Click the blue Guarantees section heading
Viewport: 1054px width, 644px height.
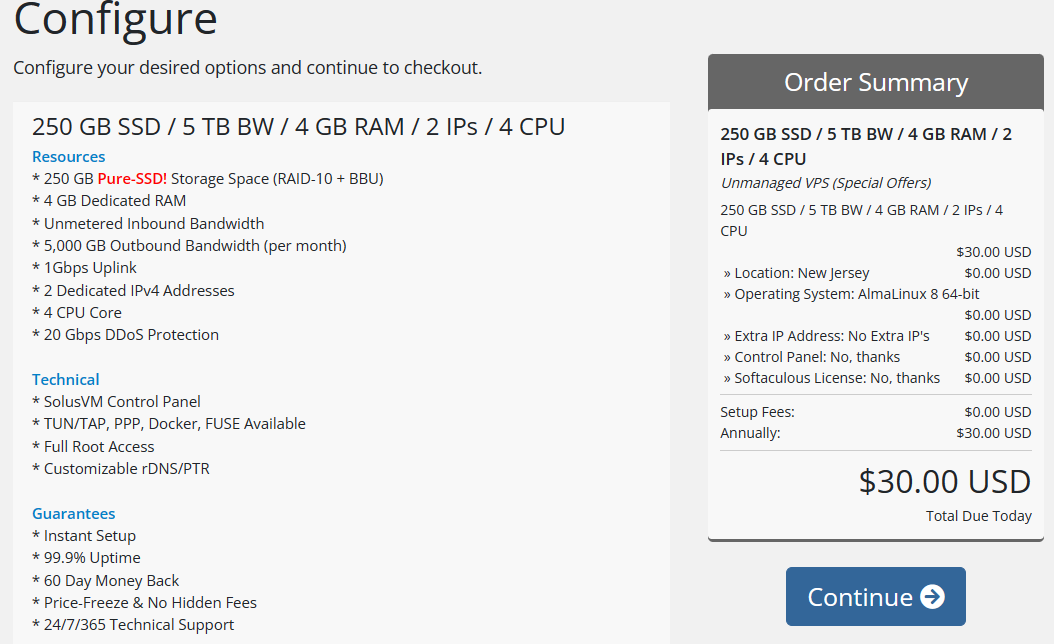(73, 513)
